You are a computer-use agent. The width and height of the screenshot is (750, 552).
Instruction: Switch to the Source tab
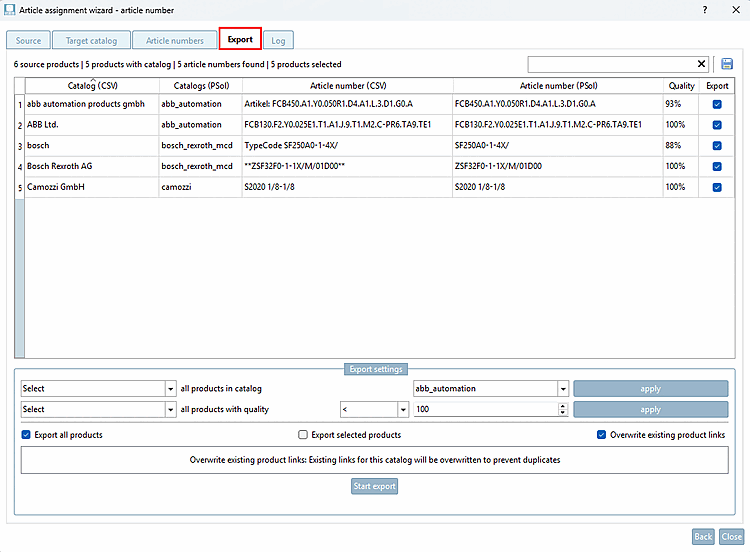tap(28, 41)
